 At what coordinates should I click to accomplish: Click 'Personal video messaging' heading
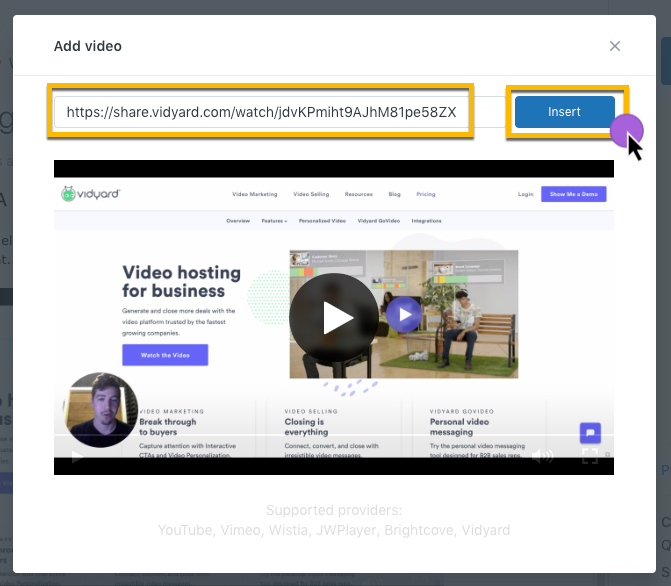coord(459,427)
